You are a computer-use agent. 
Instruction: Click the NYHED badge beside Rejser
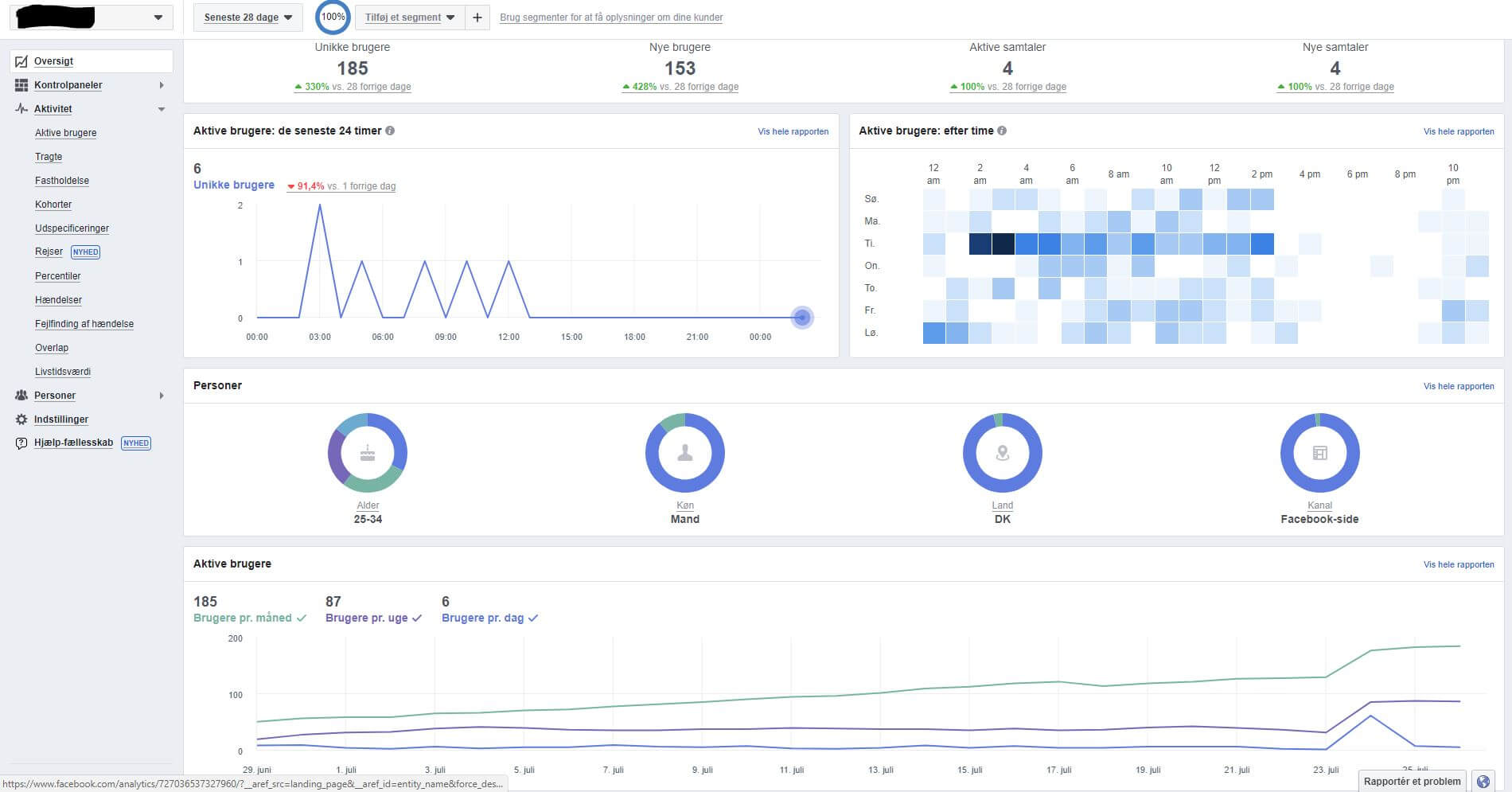click(85, 252)
